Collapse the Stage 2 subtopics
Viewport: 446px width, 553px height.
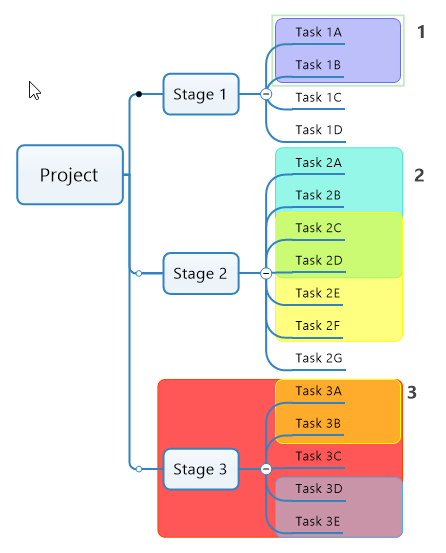click(x=266, y=273)
